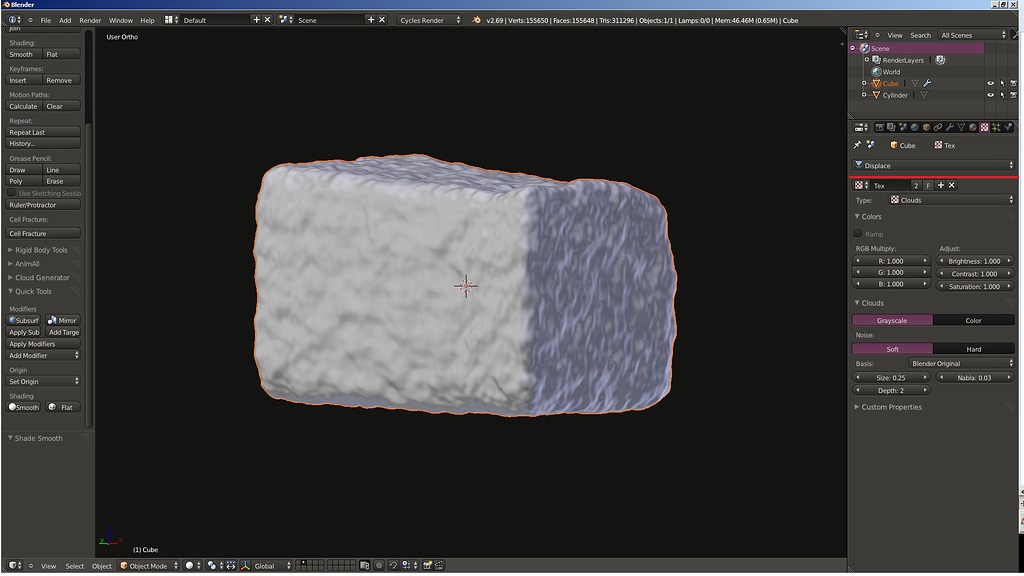Open the texture Type Clouds dropdown
Image resolution: width=1024 pixels, height=576 pixels.
pos(952,200)
